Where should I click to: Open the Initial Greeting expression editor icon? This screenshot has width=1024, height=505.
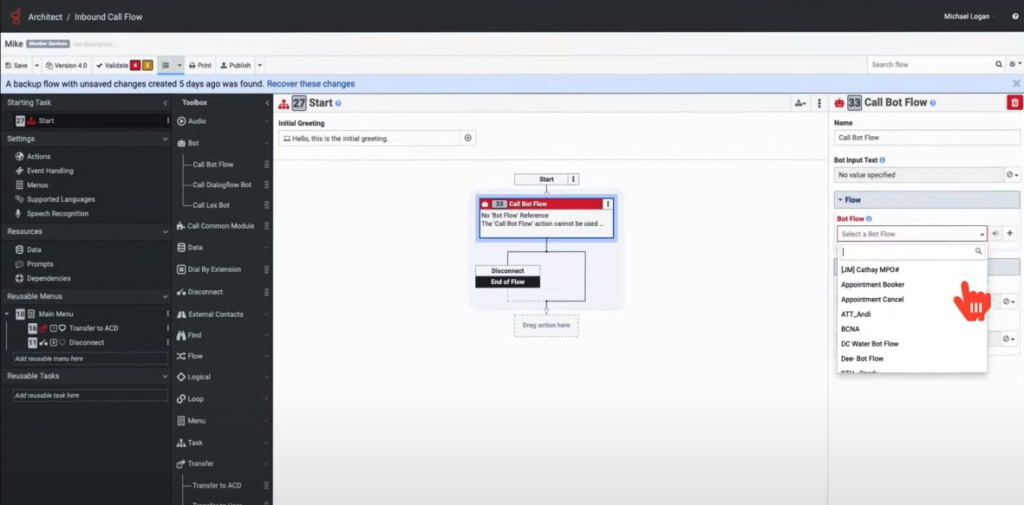[467, 138]
